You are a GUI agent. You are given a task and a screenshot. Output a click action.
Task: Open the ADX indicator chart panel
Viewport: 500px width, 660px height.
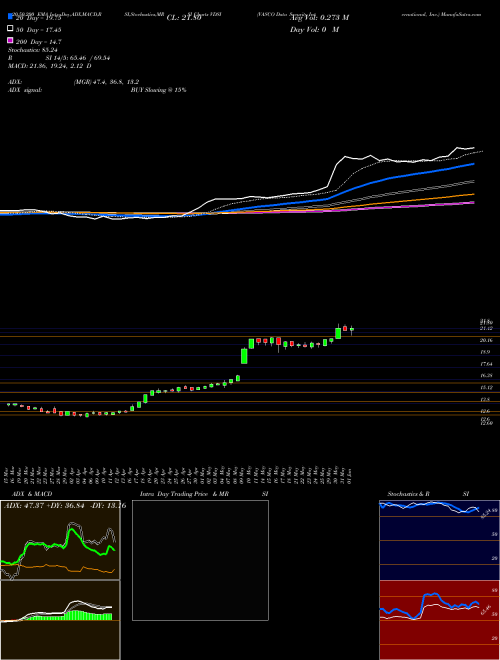(60, 540)
